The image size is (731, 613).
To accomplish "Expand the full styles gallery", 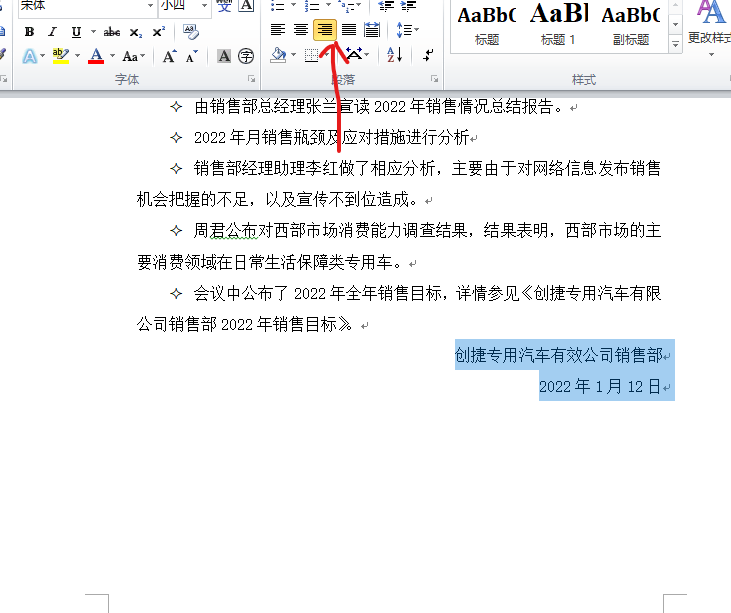I will tap(675, 44).
